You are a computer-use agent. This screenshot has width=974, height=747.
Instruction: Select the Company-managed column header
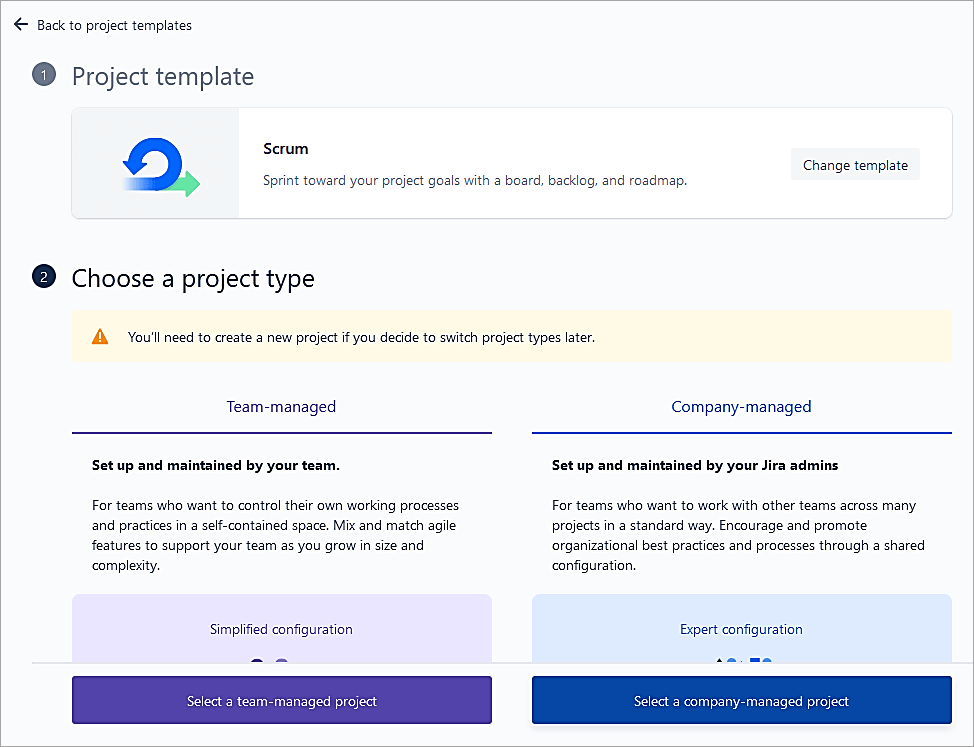pos(741,407)
